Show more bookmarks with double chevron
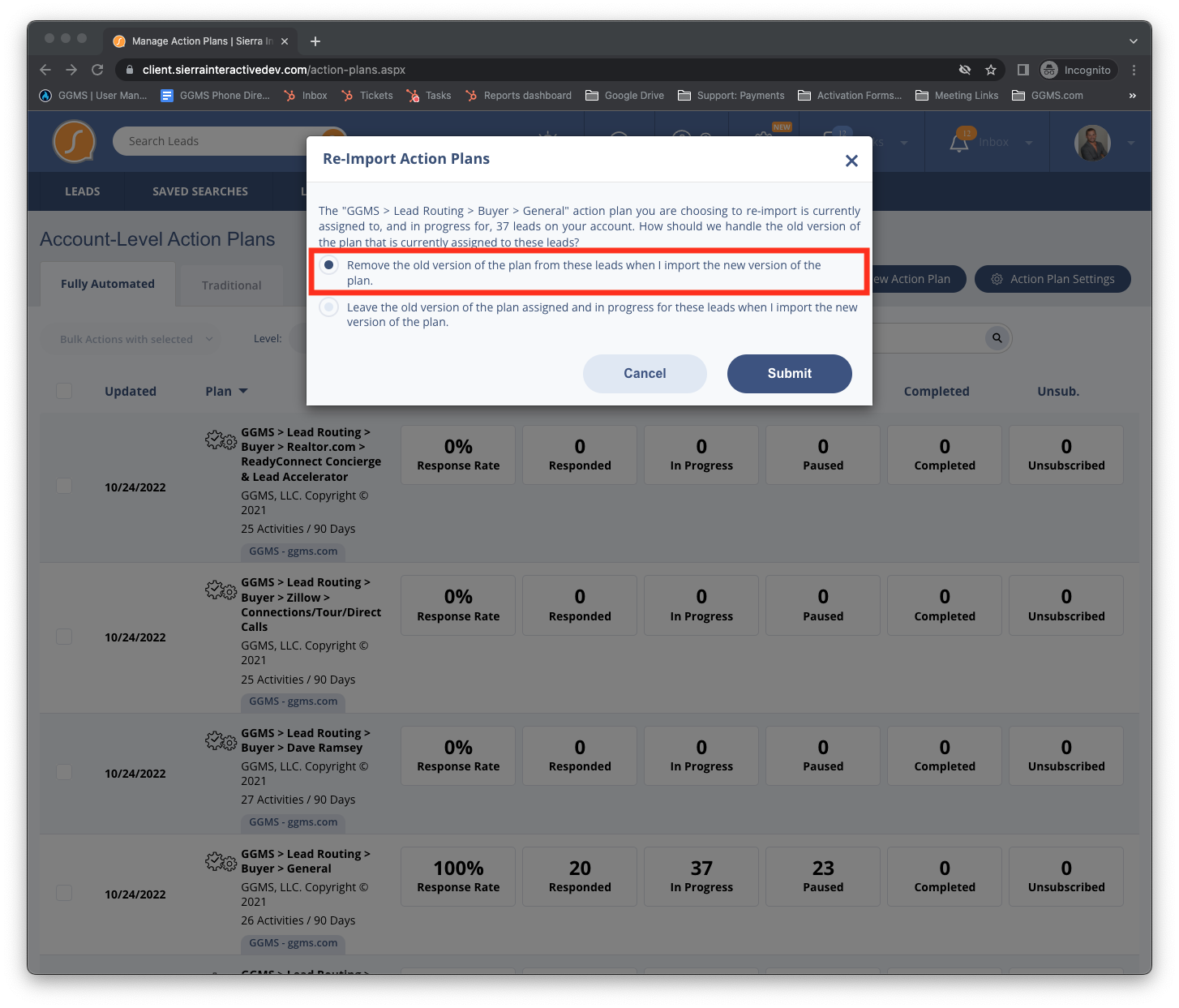The width and height of the screenshot is (1179, 1008). pos(1133,96)
